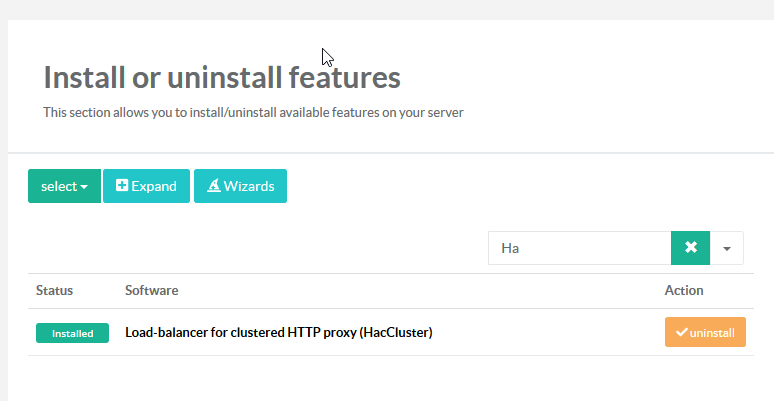Click the Status column header
774x401 pixels.
pos(54,291)
